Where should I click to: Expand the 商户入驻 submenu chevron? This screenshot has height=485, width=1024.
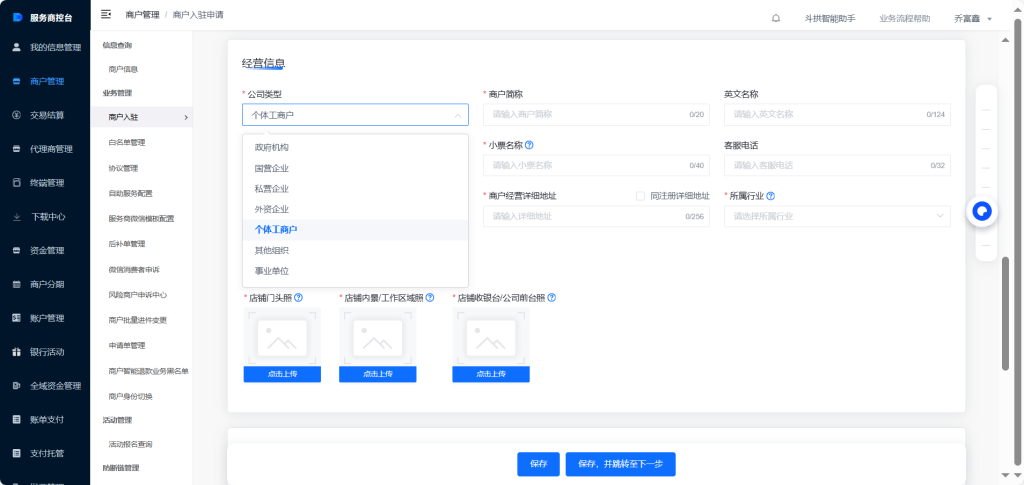(186, 117)
